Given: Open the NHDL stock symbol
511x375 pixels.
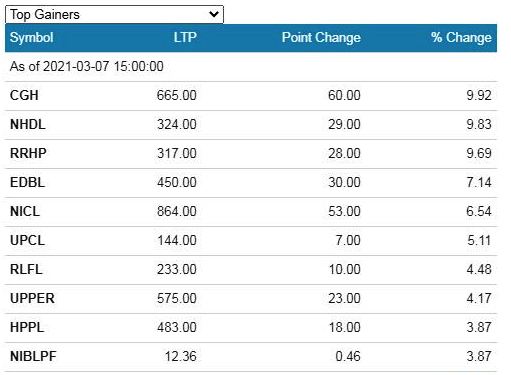Looking at the screenshot, I should point(28,124).
